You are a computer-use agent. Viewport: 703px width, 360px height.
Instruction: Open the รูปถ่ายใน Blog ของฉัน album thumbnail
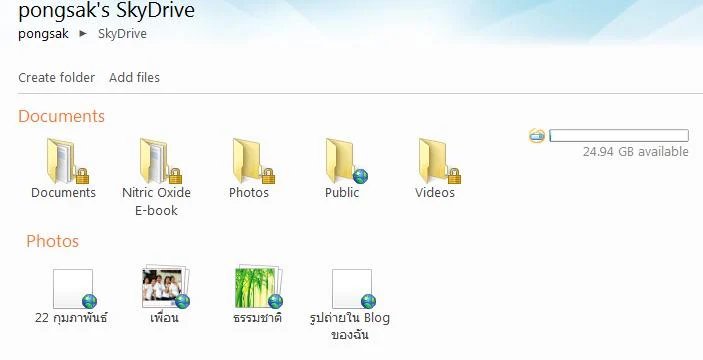click(x=354, y=289)
